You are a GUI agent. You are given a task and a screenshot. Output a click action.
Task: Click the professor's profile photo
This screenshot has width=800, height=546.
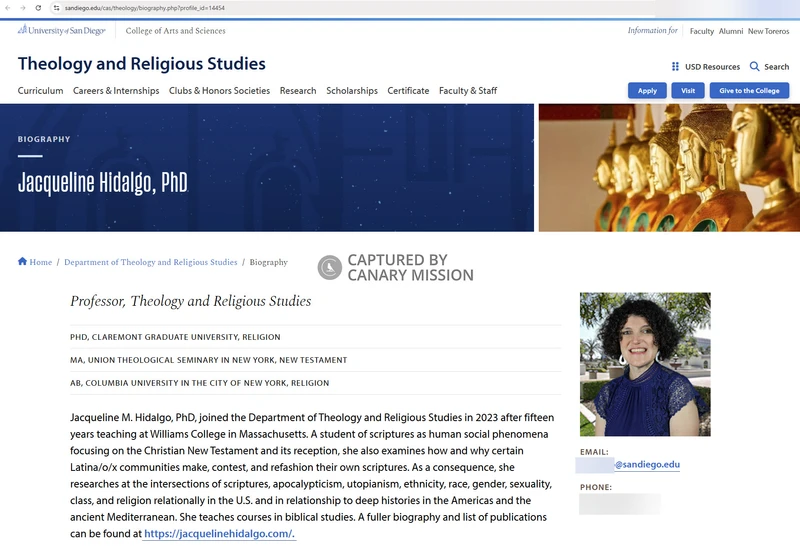tap(645, 364)
